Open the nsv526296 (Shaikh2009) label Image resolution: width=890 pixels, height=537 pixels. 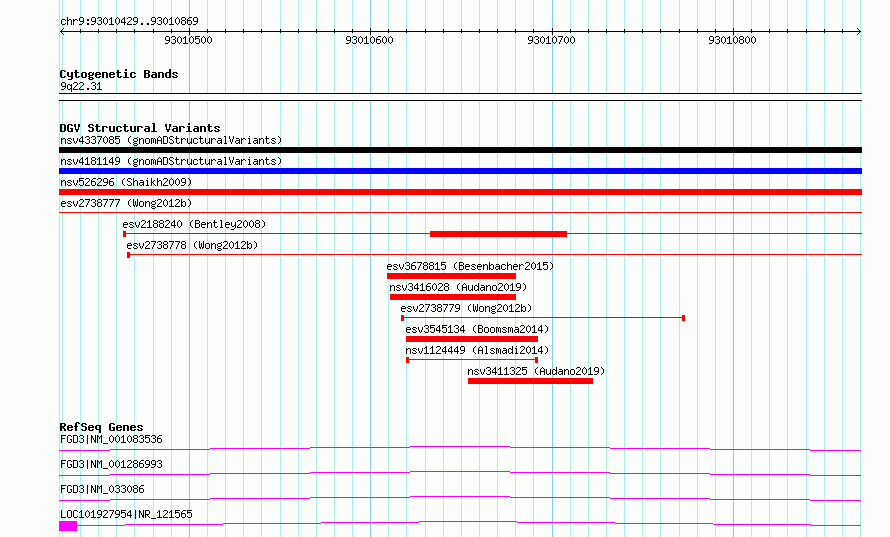(126, 182)
